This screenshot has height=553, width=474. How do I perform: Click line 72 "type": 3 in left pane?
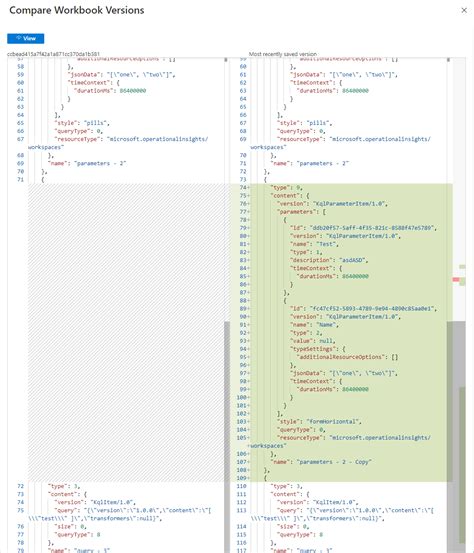(x=64, y=486)
